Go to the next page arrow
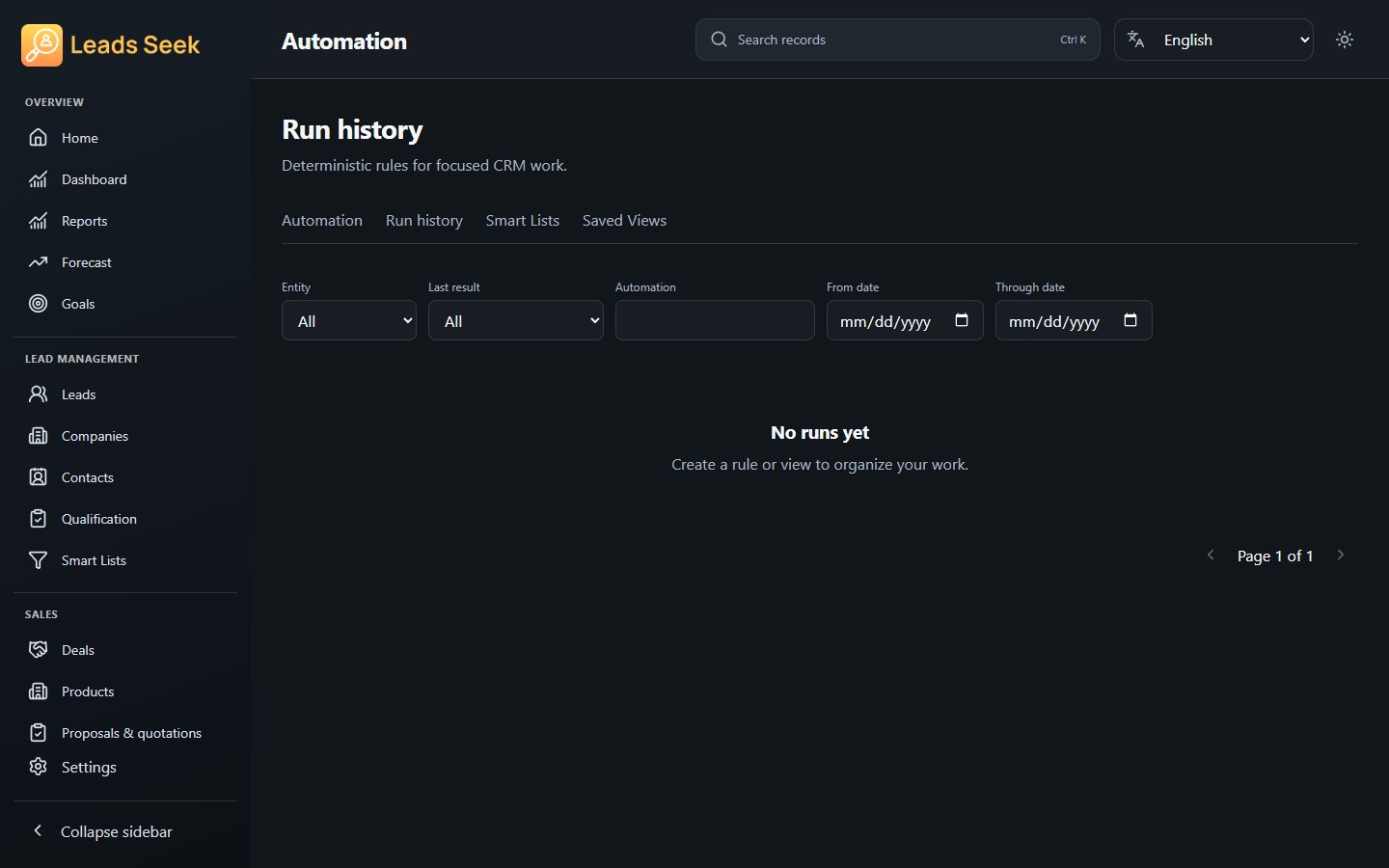 tap(1340, 555)
